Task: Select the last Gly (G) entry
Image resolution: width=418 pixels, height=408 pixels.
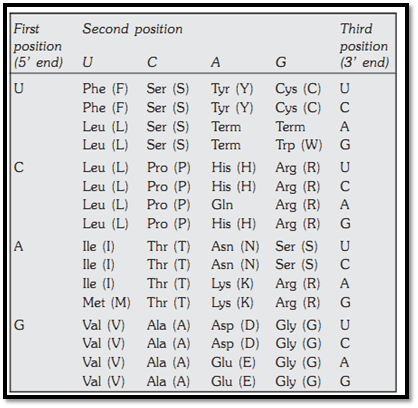Action: pyautogui.click(x=298, y=382)
